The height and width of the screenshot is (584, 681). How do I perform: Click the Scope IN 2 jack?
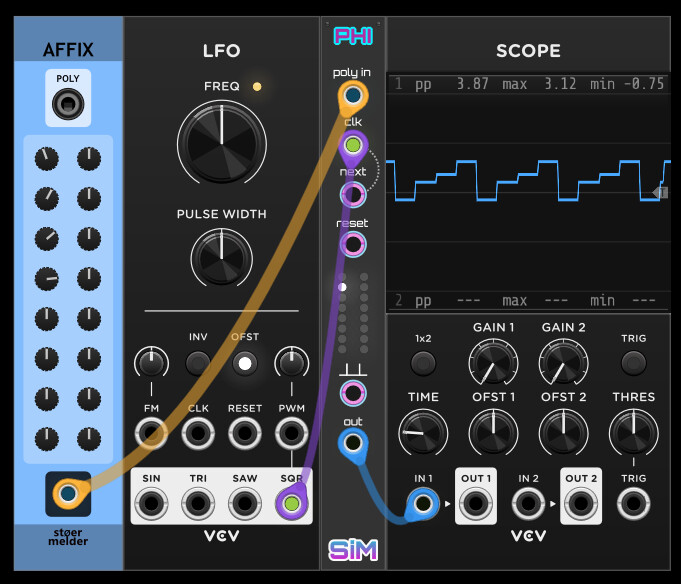point(528,503)
